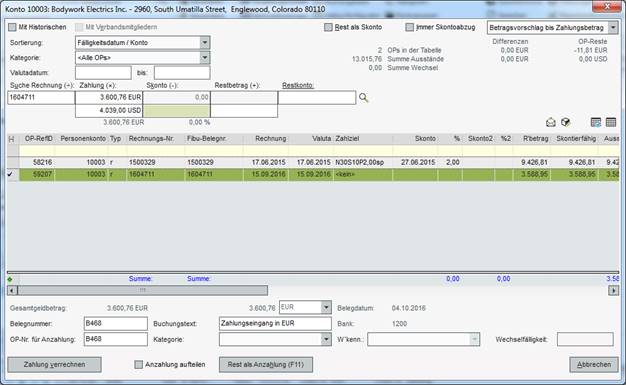The width and height of the screenshot is (626, 385).
Task: Click the Zahlung field showing 3.600,76 EUR
Action: [x=109, y=97]
